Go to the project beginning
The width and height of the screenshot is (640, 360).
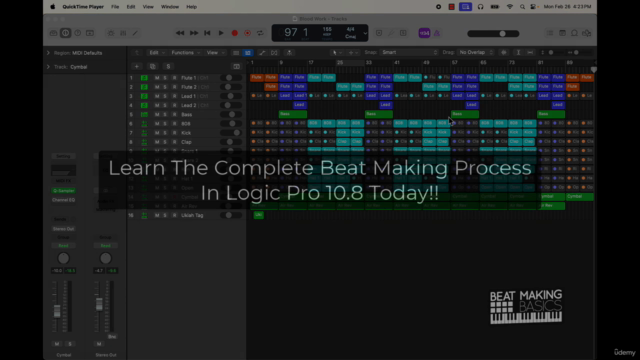pyautogui.click(x=207, y=33)
